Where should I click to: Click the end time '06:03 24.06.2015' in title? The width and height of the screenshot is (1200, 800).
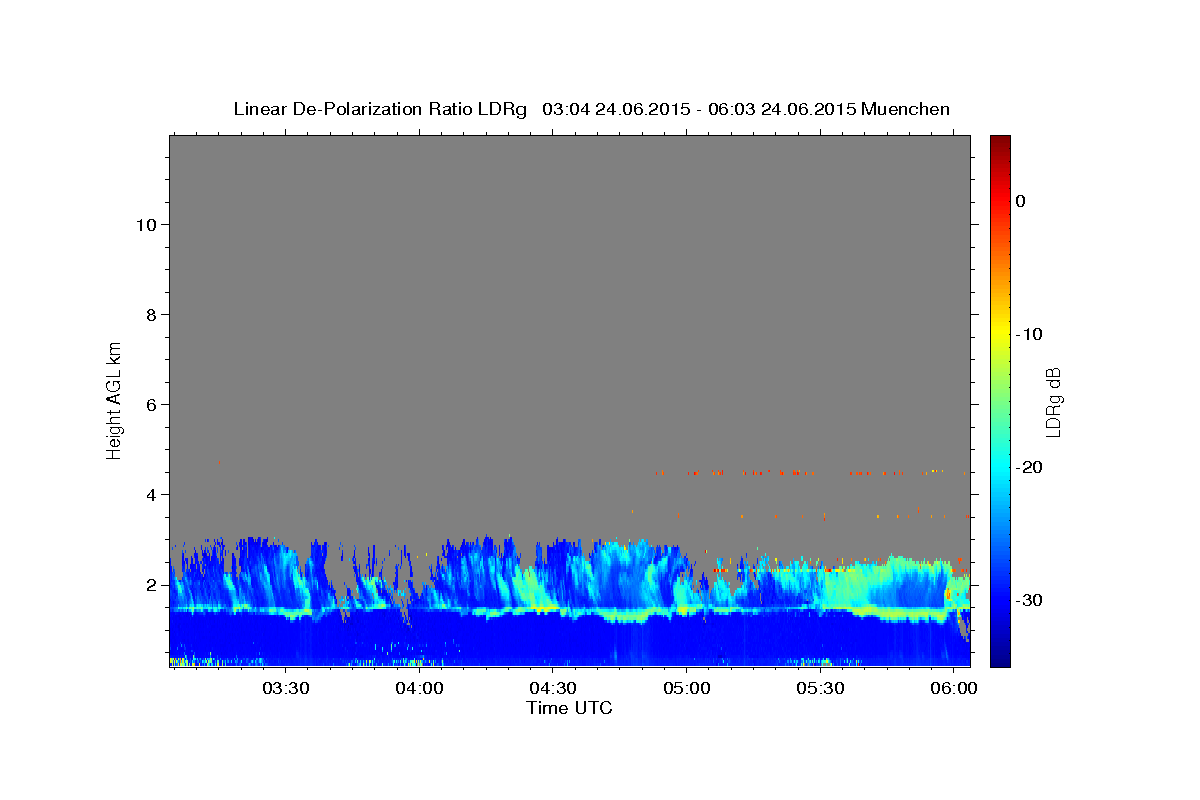click(x=781, y=109)
